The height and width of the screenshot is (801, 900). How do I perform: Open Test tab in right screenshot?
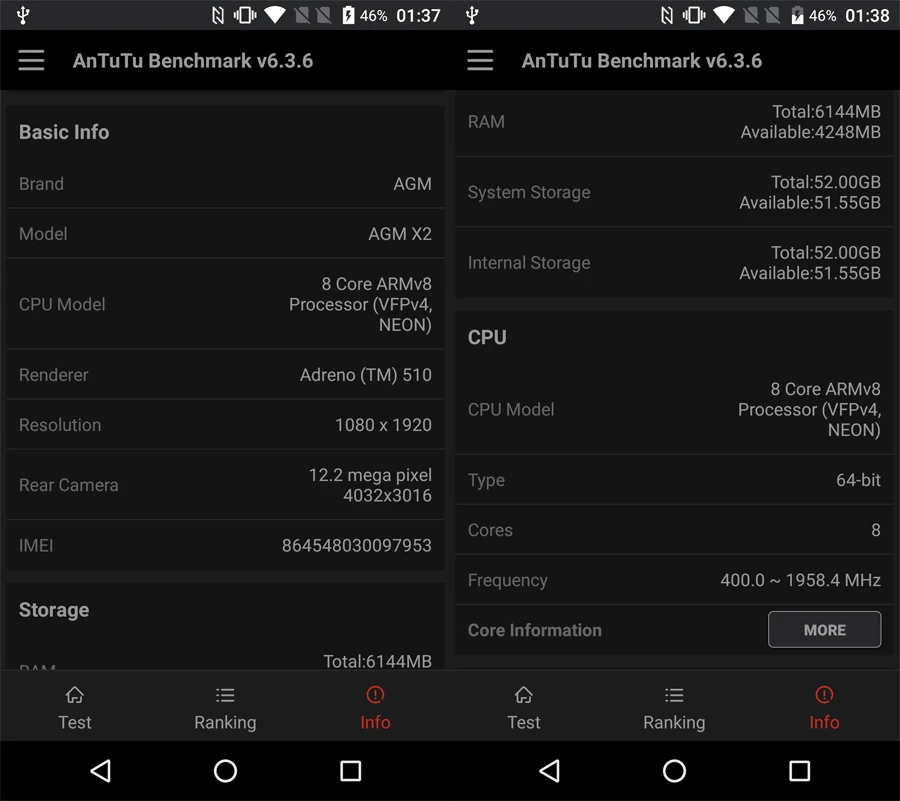click(x=523, y=707)
